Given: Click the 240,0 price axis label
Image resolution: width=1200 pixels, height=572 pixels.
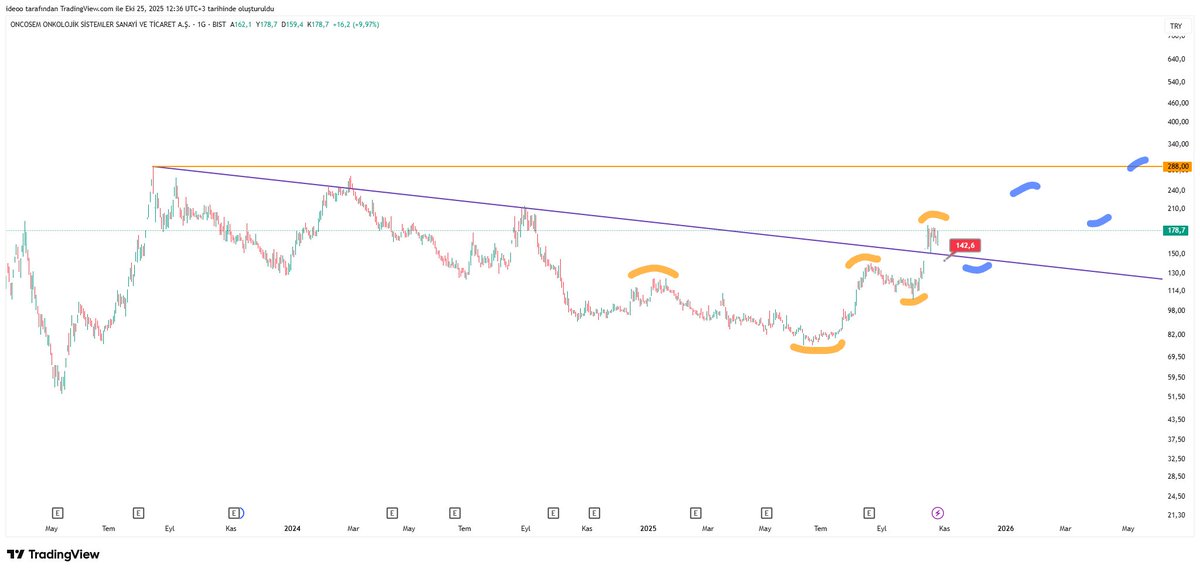Looking at the screenshot, I should (1176, 190).
